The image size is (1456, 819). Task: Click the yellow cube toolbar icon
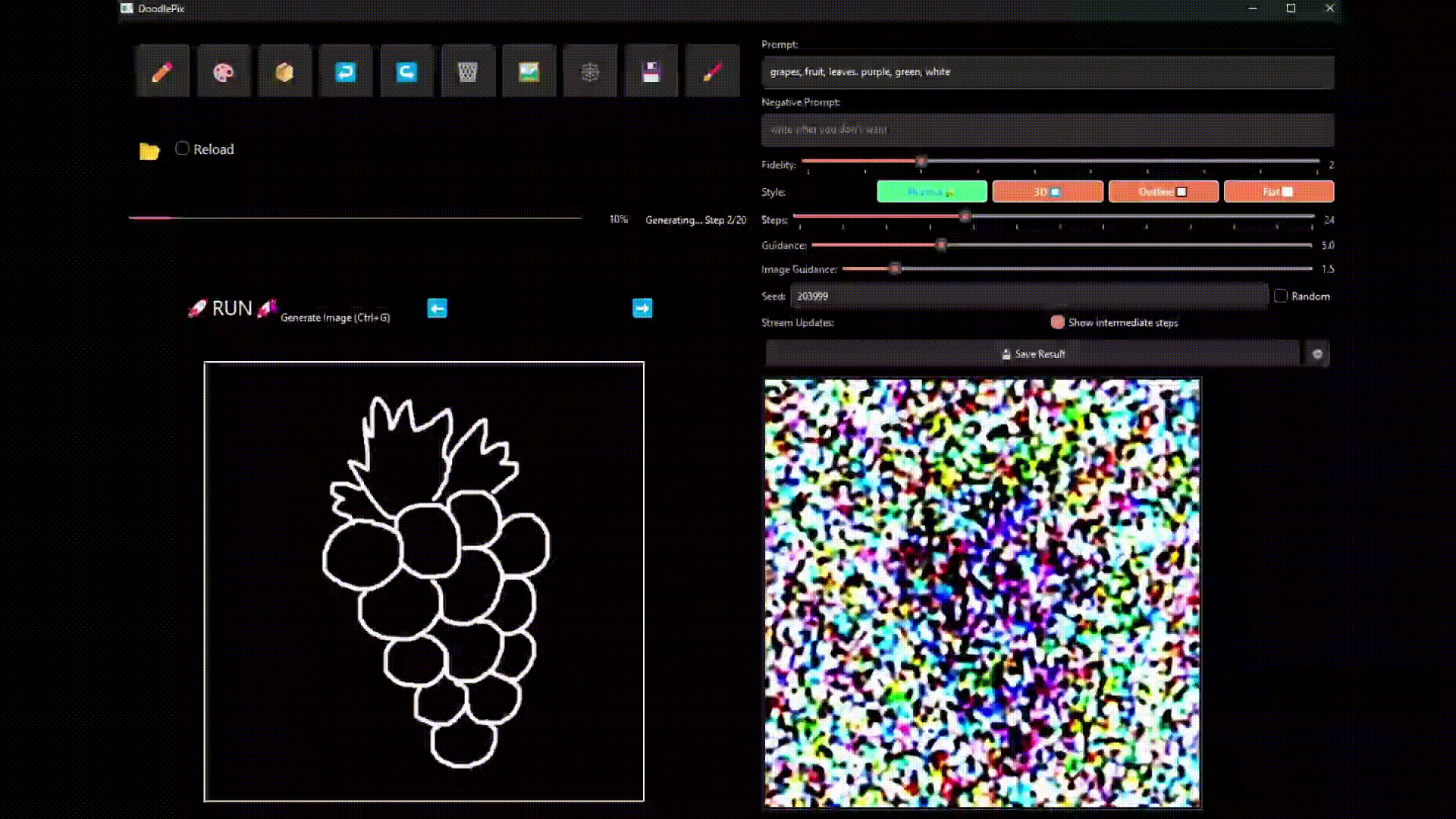point(284,71)
